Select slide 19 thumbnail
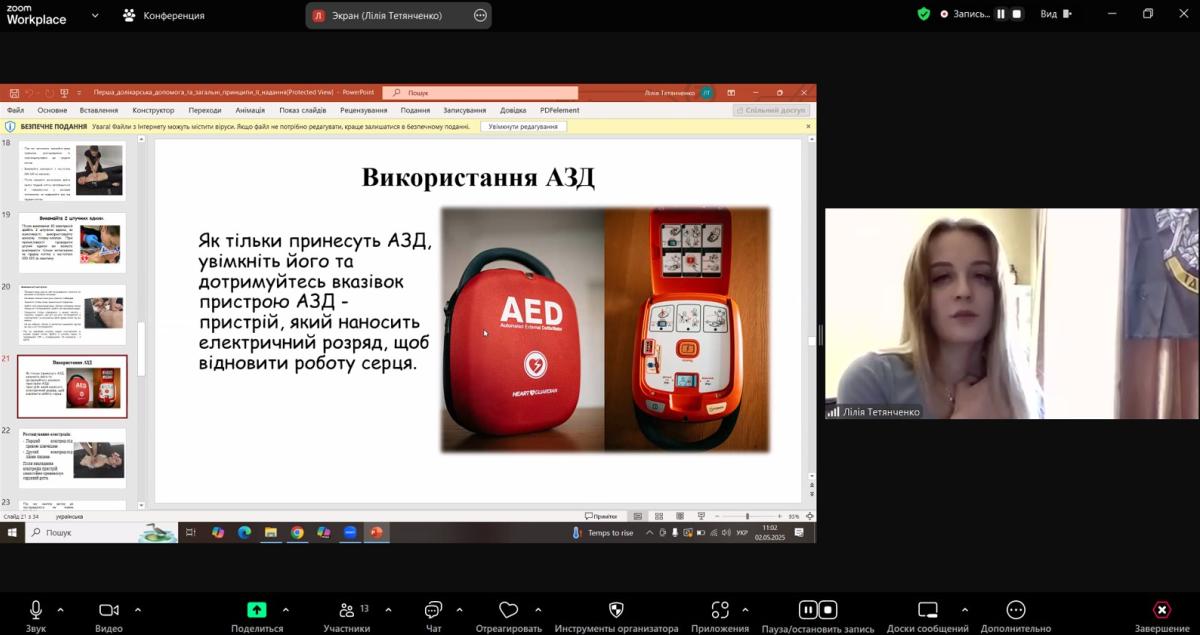The image size is (1200, 635). click(x=72, y=242)
